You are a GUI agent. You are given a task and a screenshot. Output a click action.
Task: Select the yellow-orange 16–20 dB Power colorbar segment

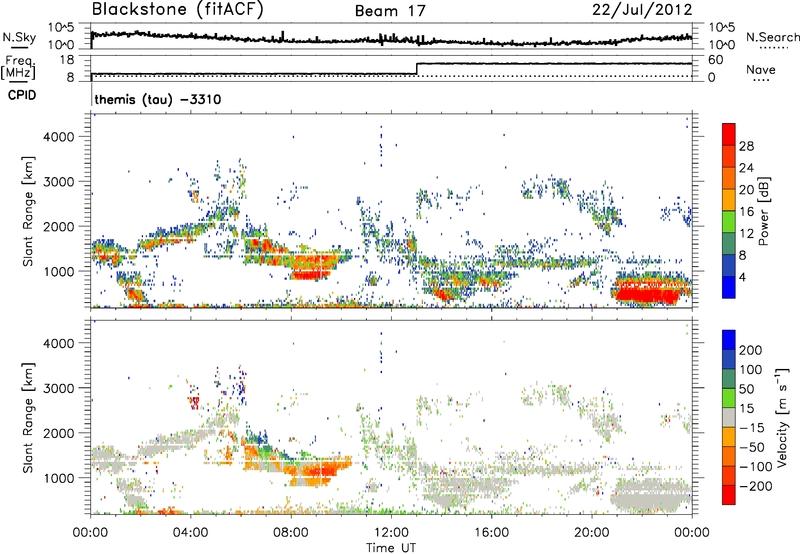[x=729, y=200]
